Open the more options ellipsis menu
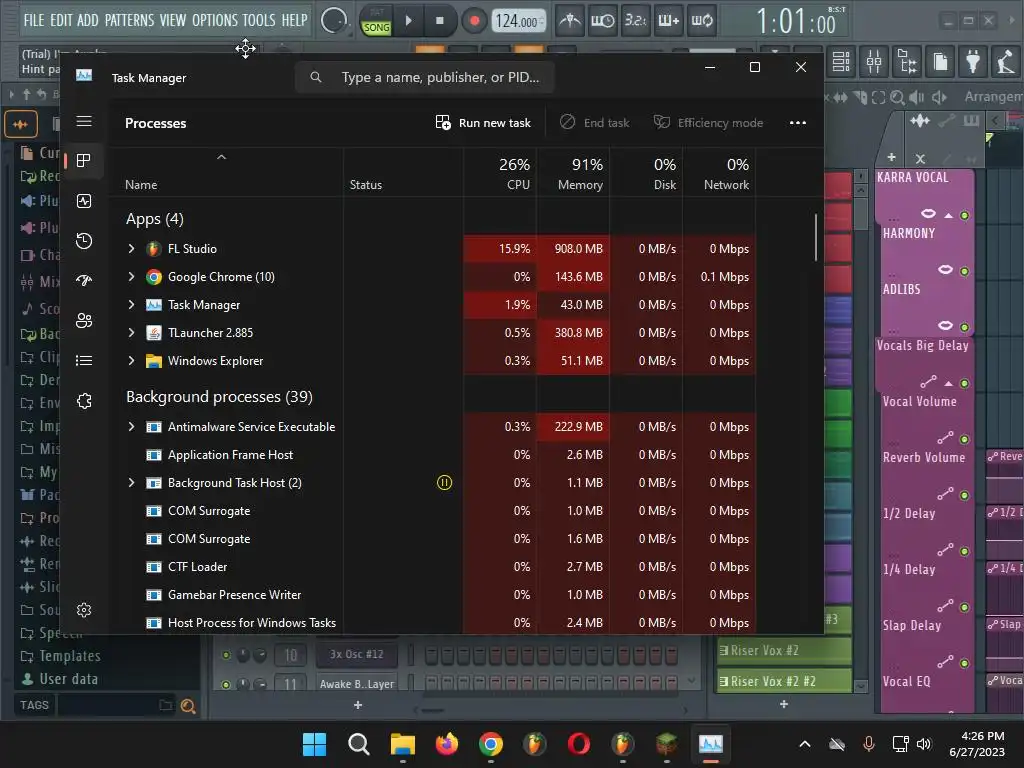1024x768 pixels. coord(797,123)
